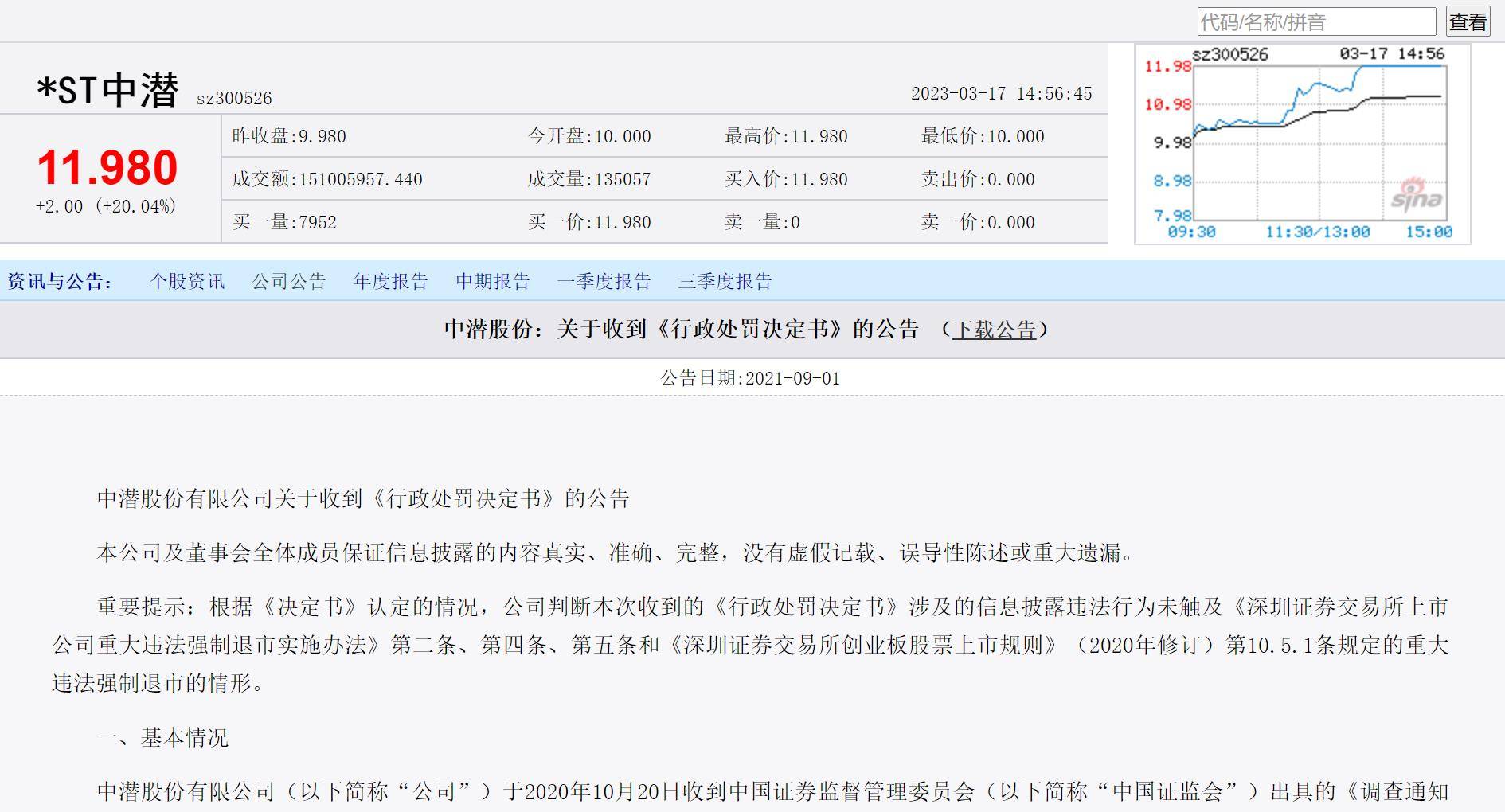The width and height of the screenshot is (1505, 812).
Task: Click the 卖一量:0 cell
Action: click(762, 222)
